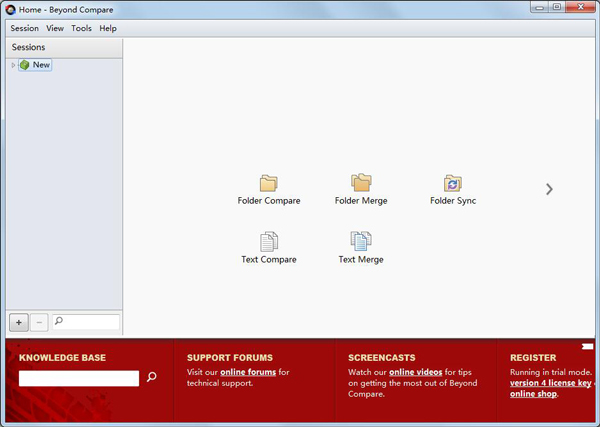Click the plus button to add session
The height and width of the screenshot is (427, 600).
[x=19, y=322]
